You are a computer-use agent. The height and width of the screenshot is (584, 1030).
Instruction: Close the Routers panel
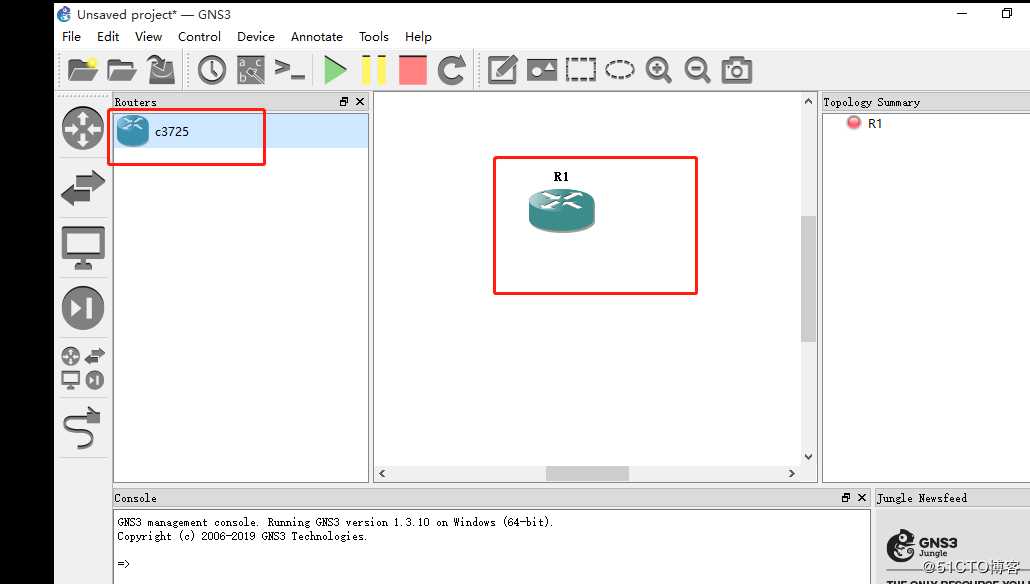[359, 102]
